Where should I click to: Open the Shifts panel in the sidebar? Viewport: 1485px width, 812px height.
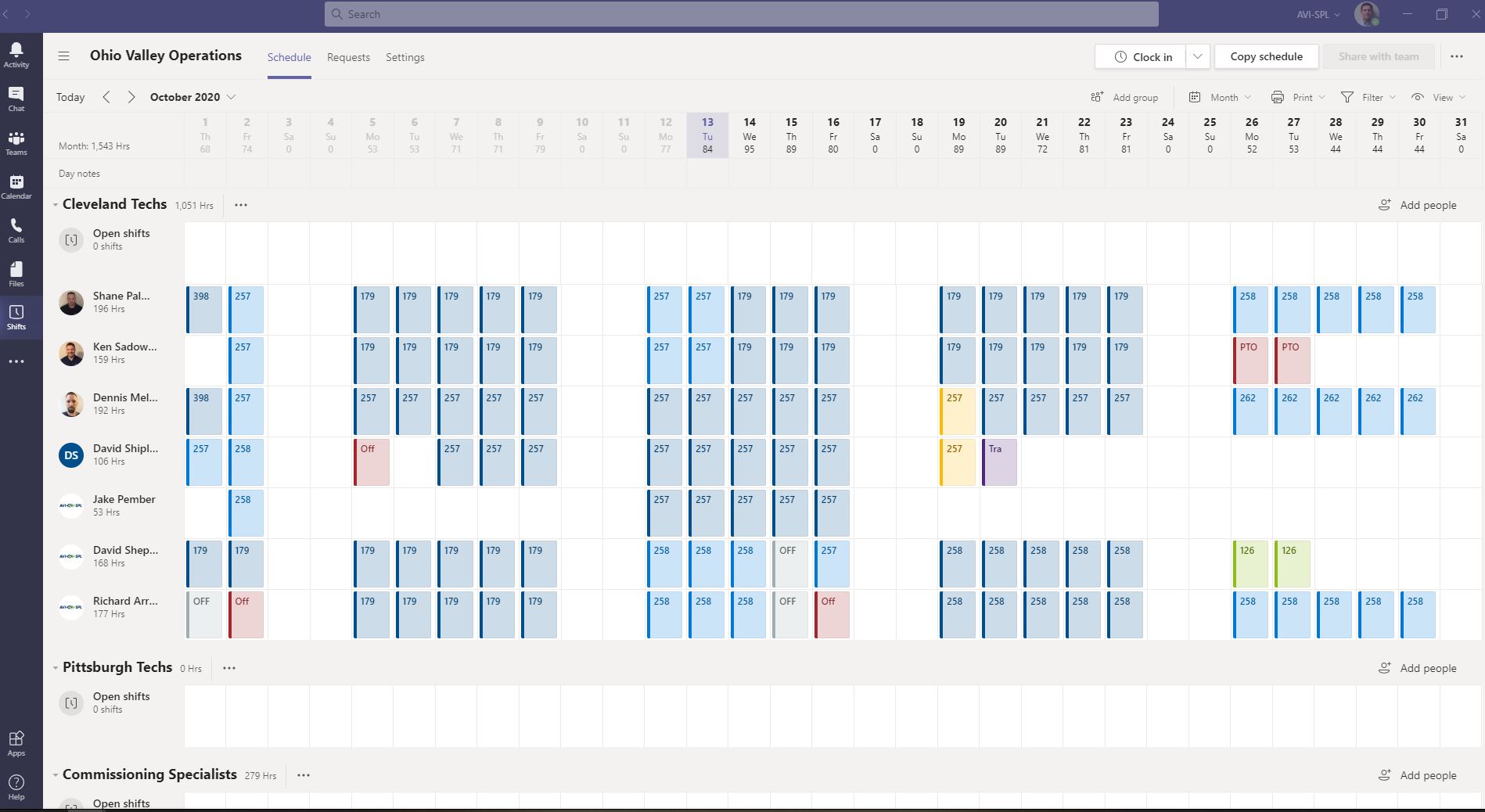point(16,316)
